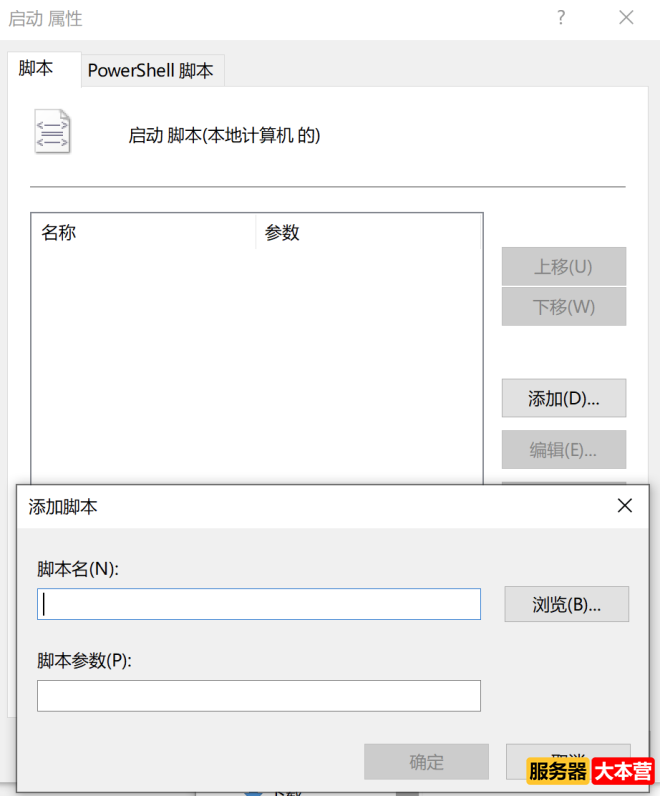Click the 下移(W) button
The image size is (660, 796).
(x=564, y=307)
